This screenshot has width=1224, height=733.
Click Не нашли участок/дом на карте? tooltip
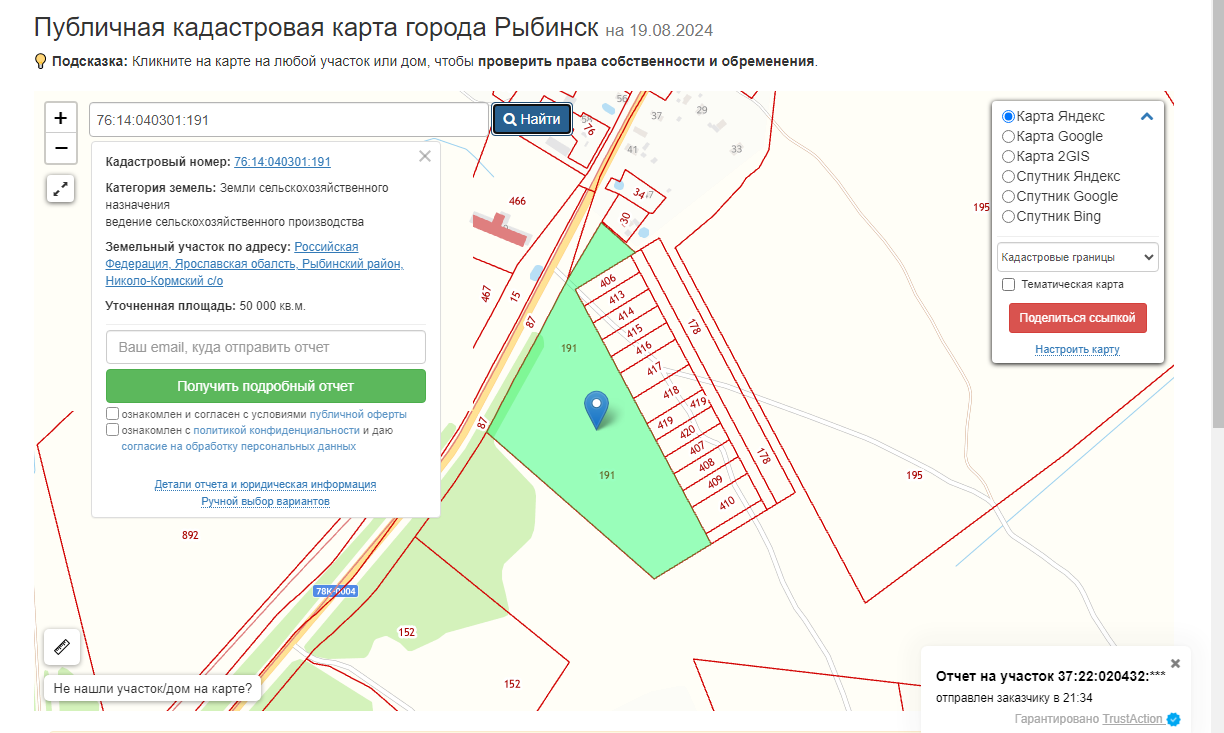click(x=154, y=688)
